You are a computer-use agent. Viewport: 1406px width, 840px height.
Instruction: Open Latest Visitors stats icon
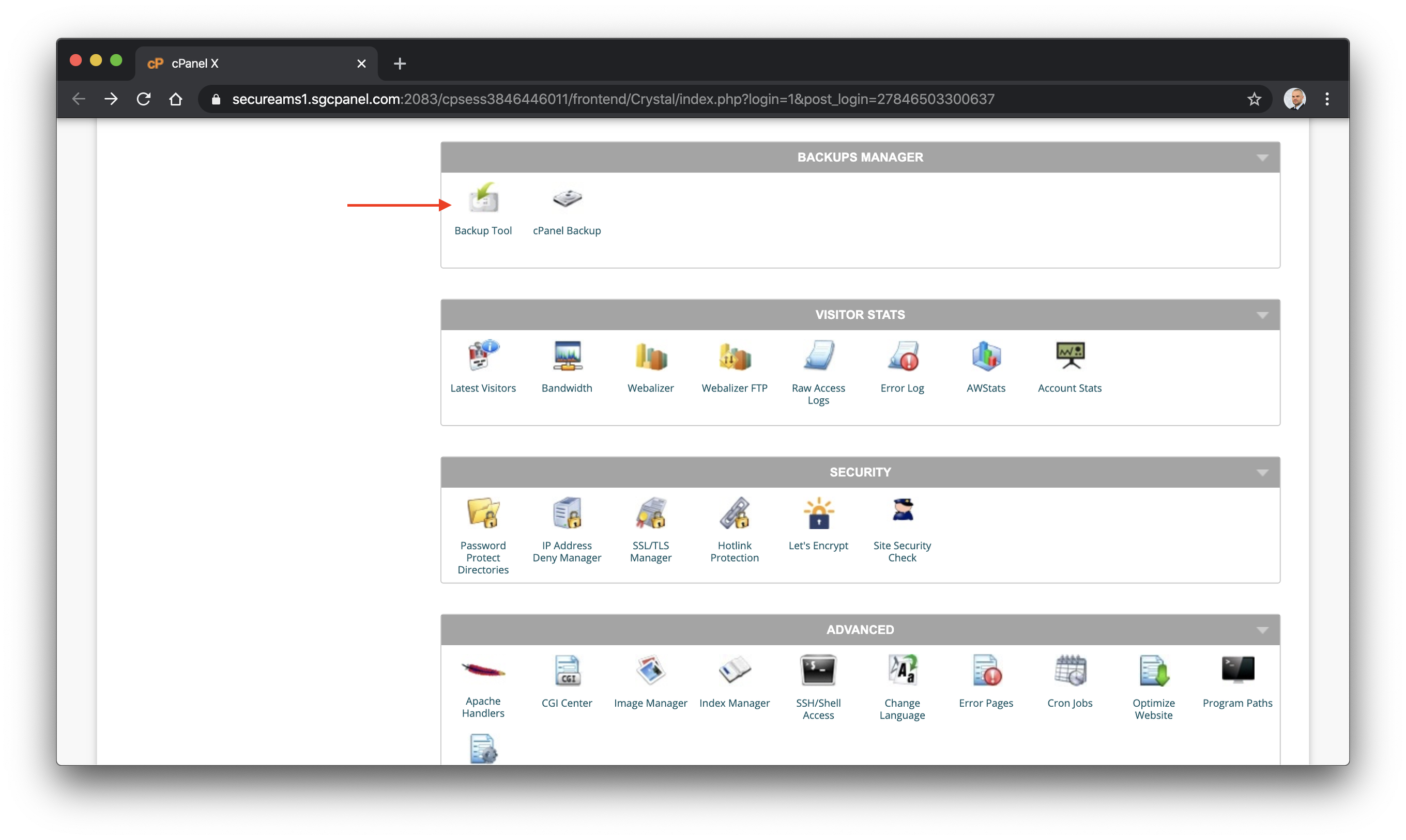[x=483, y=355]
